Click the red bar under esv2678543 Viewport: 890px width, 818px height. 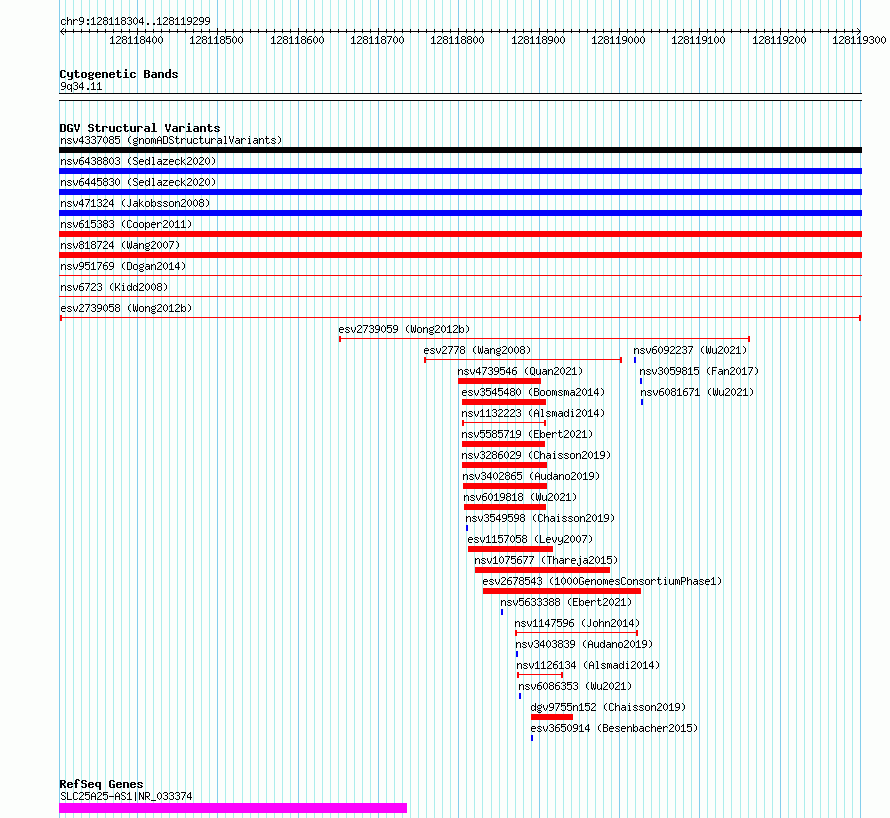pyautogui.click(x=562, y=591)
